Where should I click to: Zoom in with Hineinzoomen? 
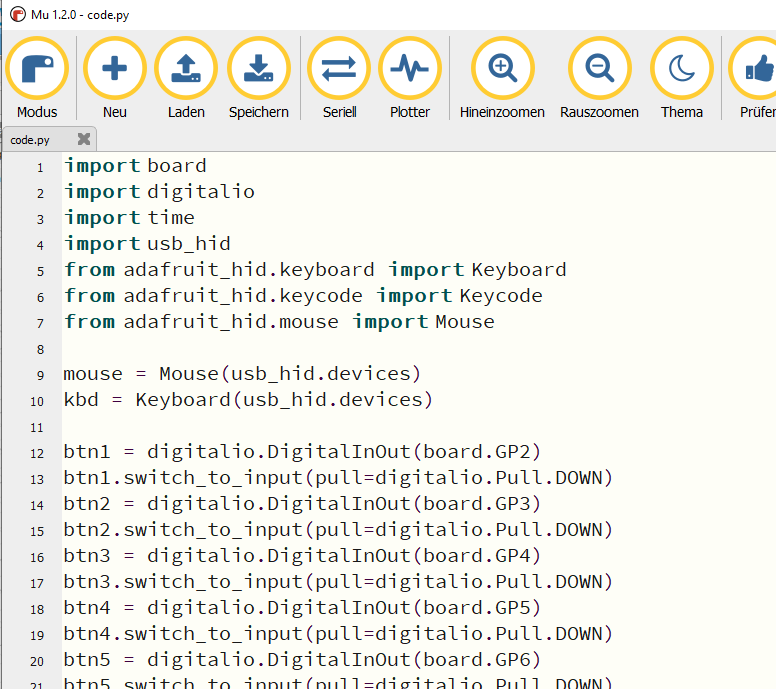click(502, 78)
